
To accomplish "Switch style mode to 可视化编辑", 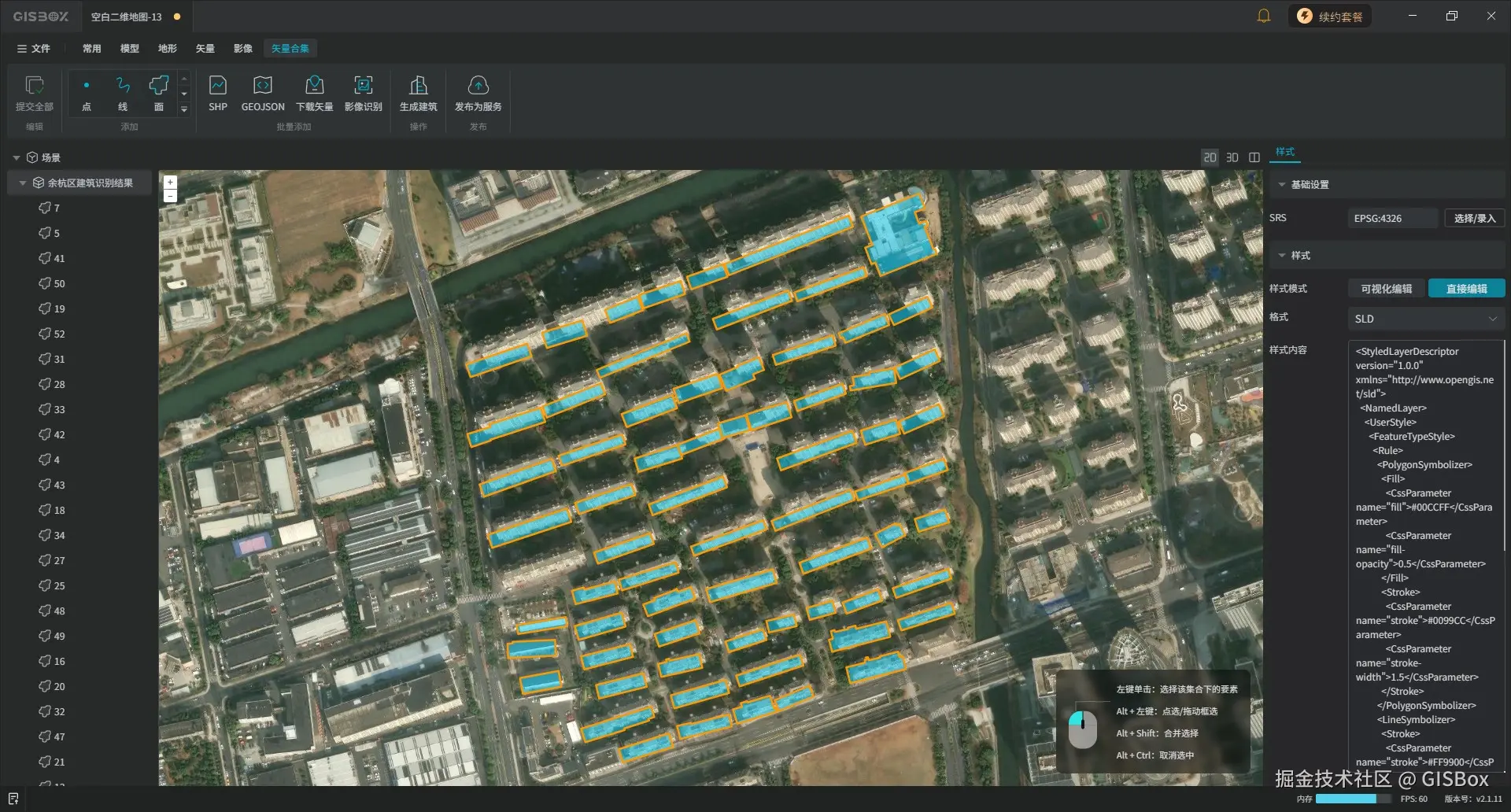I will (x=1387, y=289).
